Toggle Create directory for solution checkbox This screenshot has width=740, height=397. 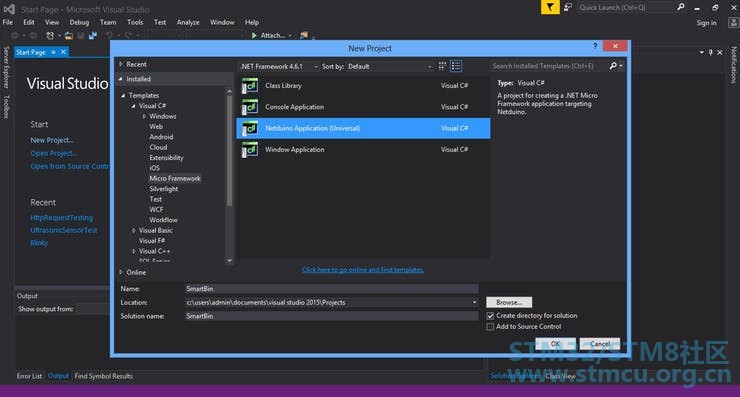[490, 316]
